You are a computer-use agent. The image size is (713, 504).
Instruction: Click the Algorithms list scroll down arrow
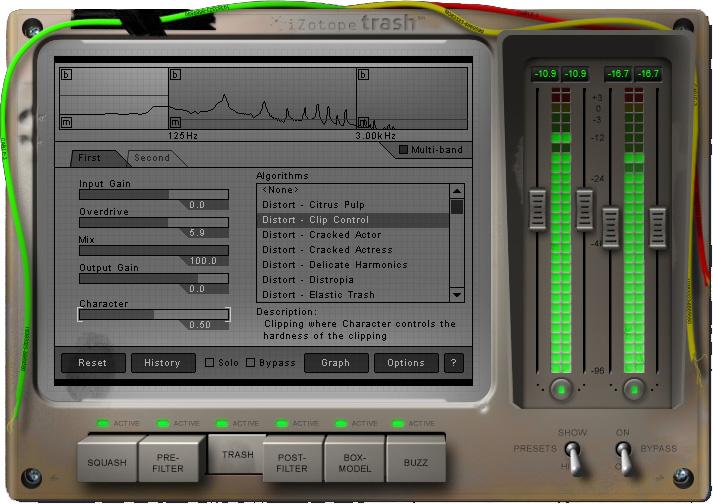(x=457, y=295)
